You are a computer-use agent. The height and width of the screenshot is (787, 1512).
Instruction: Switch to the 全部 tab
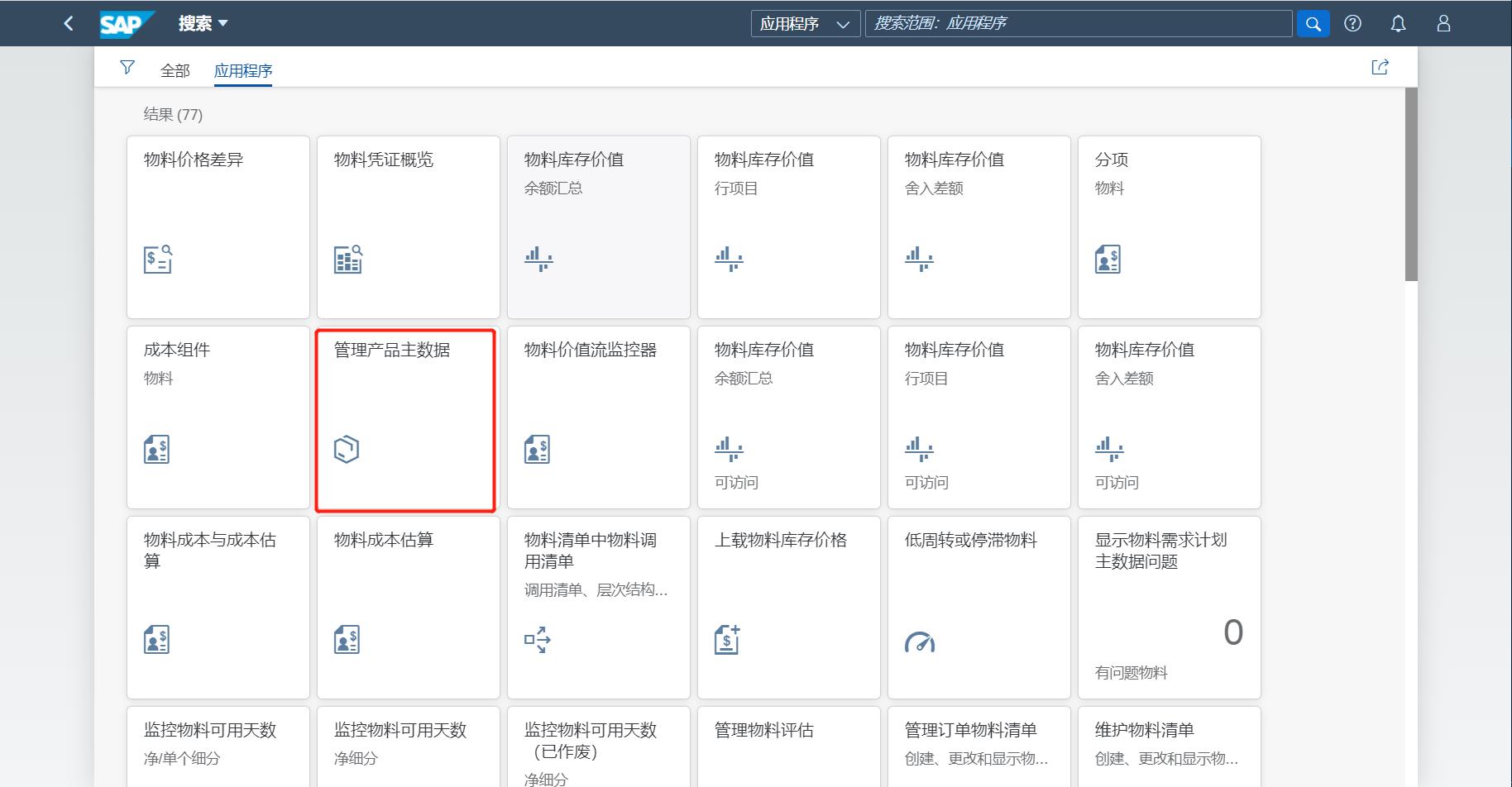tap(174, 71)
